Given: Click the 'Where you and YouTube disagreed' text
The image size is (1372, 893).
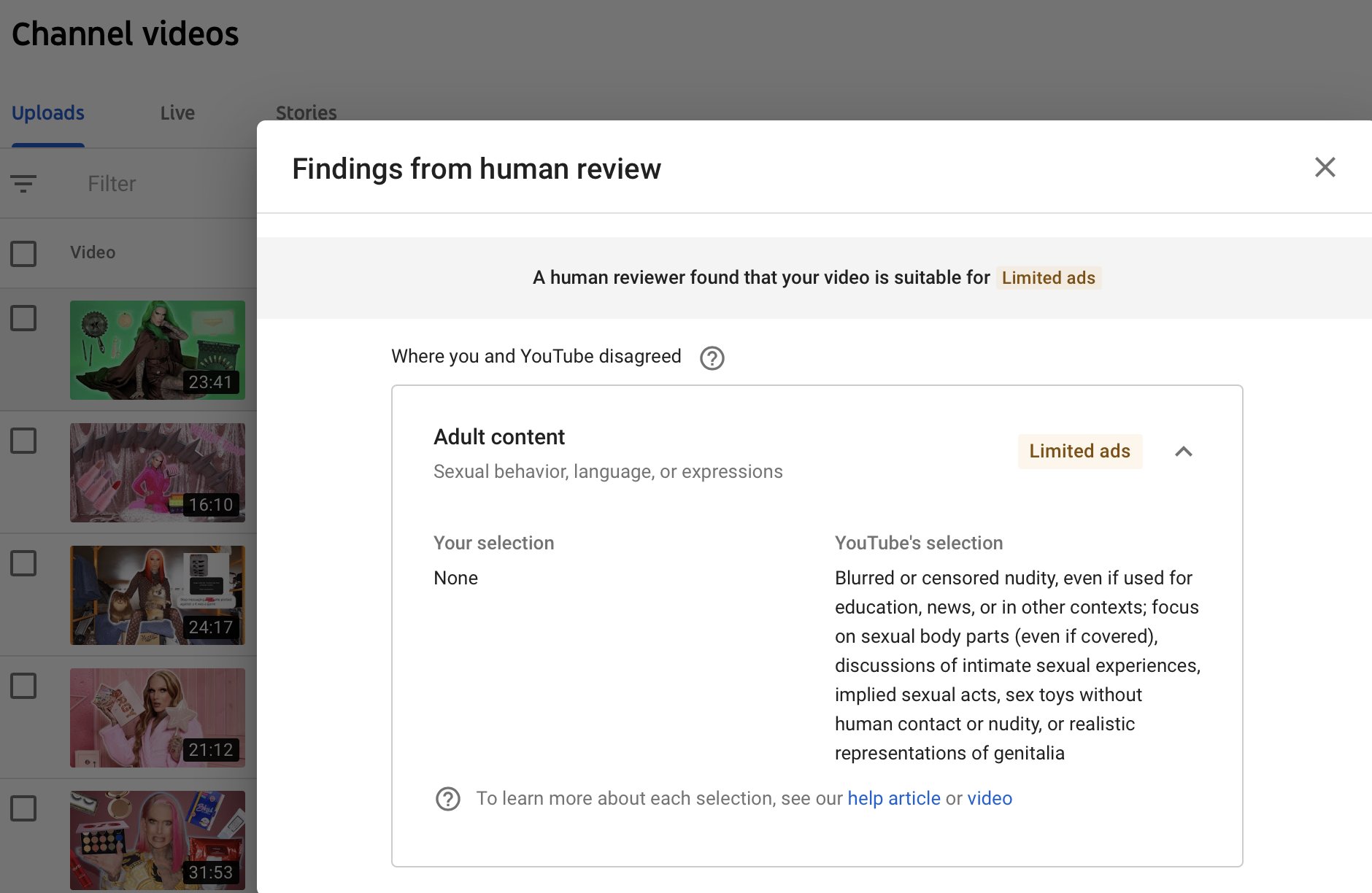Looking at the screenshot, I should [x=536, y=356].
